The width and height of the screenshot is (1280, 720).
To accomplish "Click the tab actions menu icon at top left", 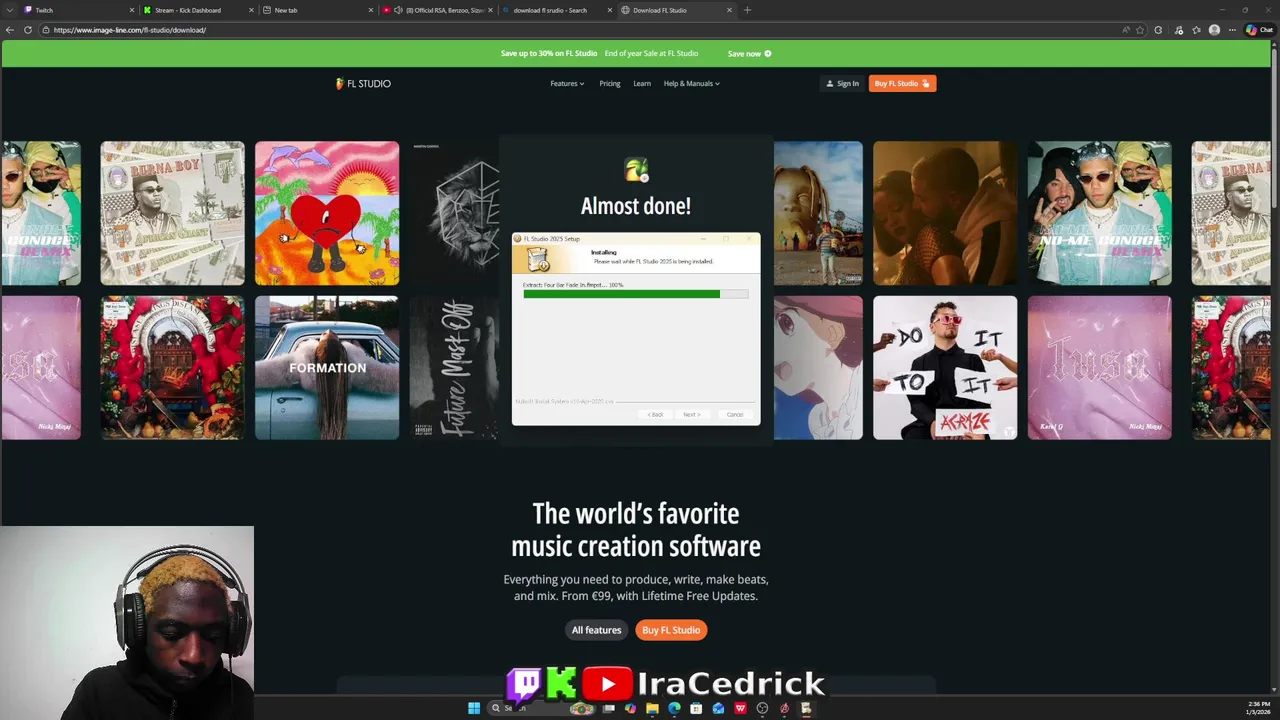I will (x=9, y=10).
